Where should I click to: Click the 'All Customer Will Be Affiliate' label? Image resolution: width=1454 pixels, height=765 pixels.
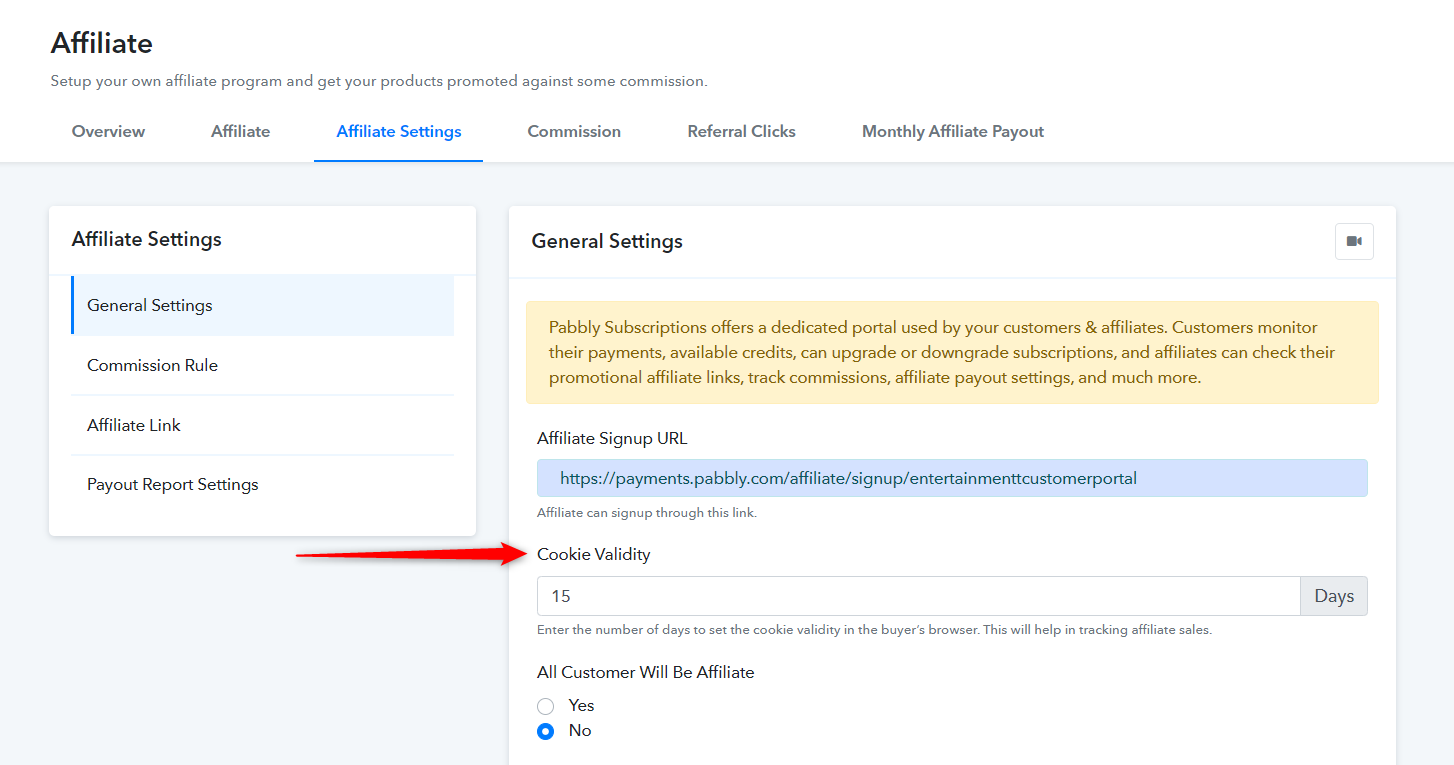pyautogui.click(x=646, y=672)
